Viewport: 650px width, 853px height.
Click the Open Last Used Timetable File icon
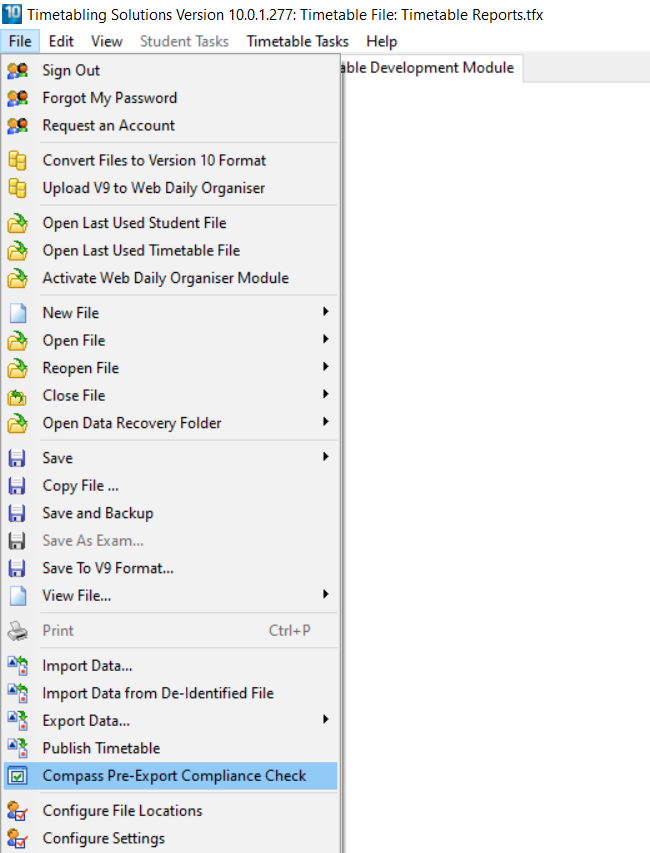[17, 251]
